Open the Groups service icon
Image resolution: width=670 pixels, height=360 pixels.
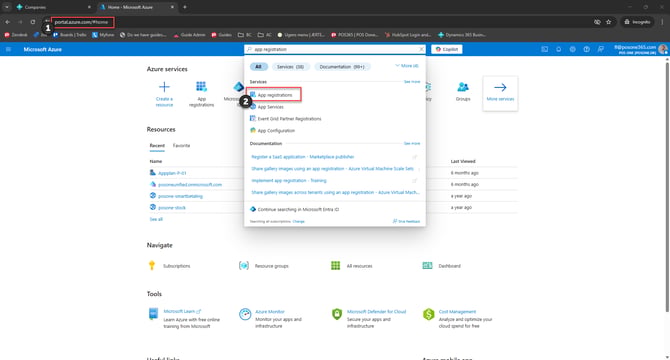coord(463,87)
